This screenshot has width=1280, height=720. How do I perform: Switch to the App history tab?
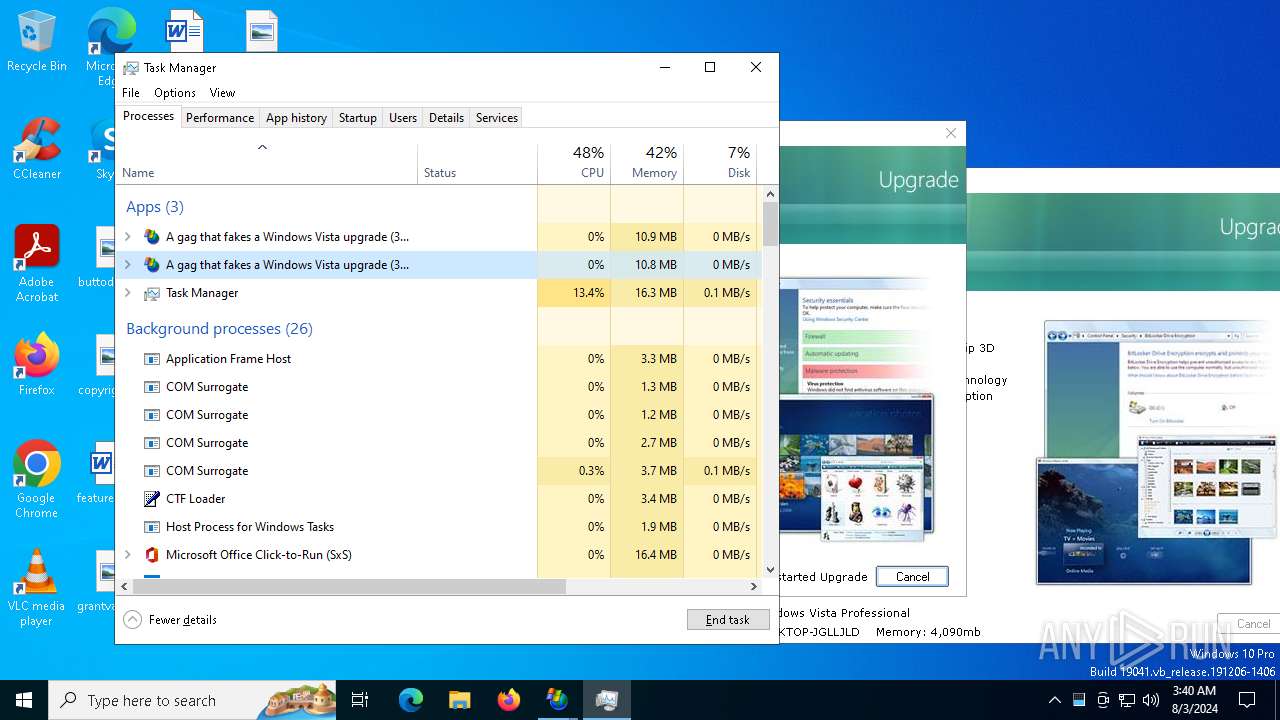point(296,118)
